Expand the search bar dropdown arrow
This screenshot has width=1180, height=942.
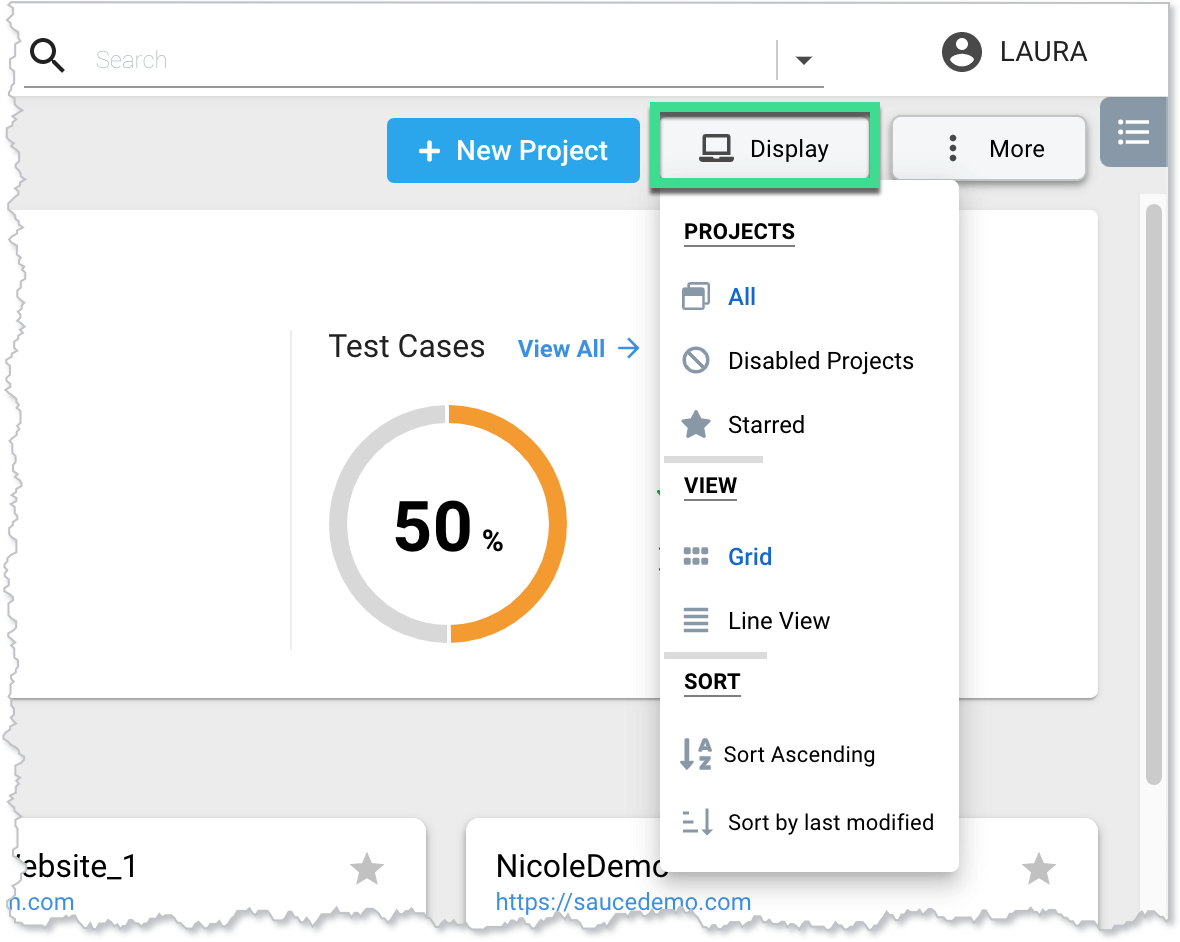(x=803, y=61)
